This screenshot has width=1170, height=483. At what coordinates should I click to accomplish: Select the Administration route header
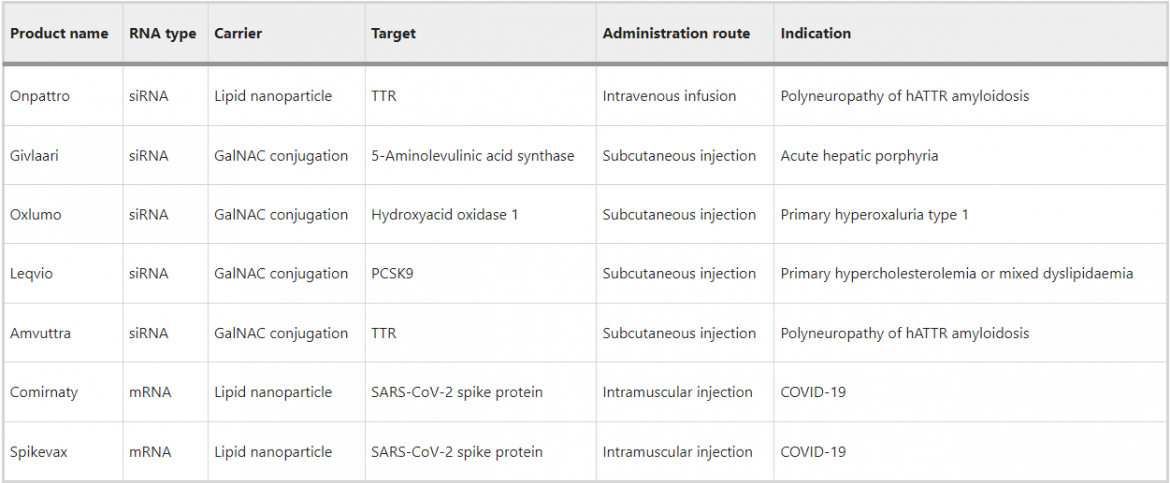click(x=676, y=34)
